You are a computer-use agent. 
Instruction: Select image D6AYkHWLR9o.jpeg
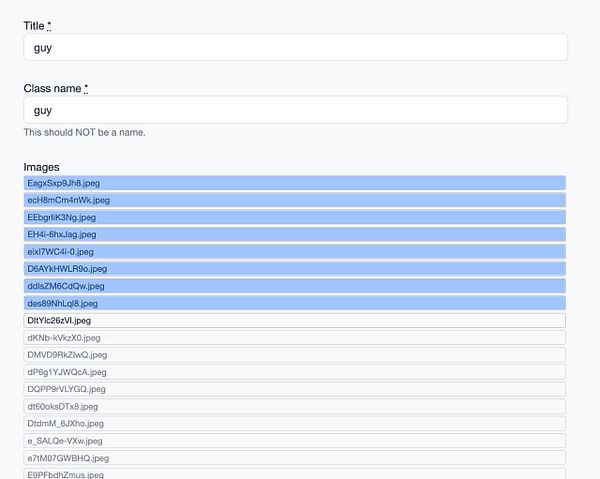tap(295, 269)
